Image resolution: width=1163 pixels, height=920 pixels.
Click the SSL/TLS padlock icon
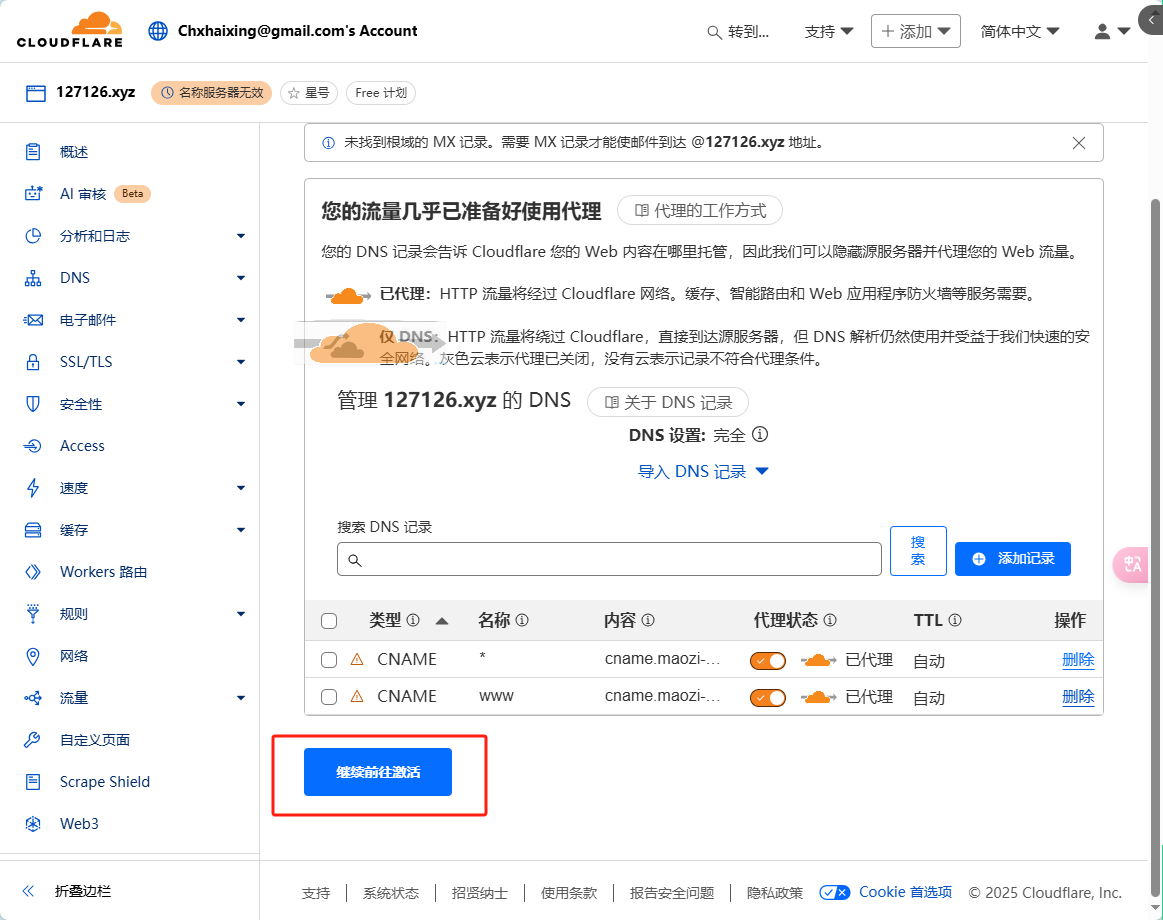(33, 362)
